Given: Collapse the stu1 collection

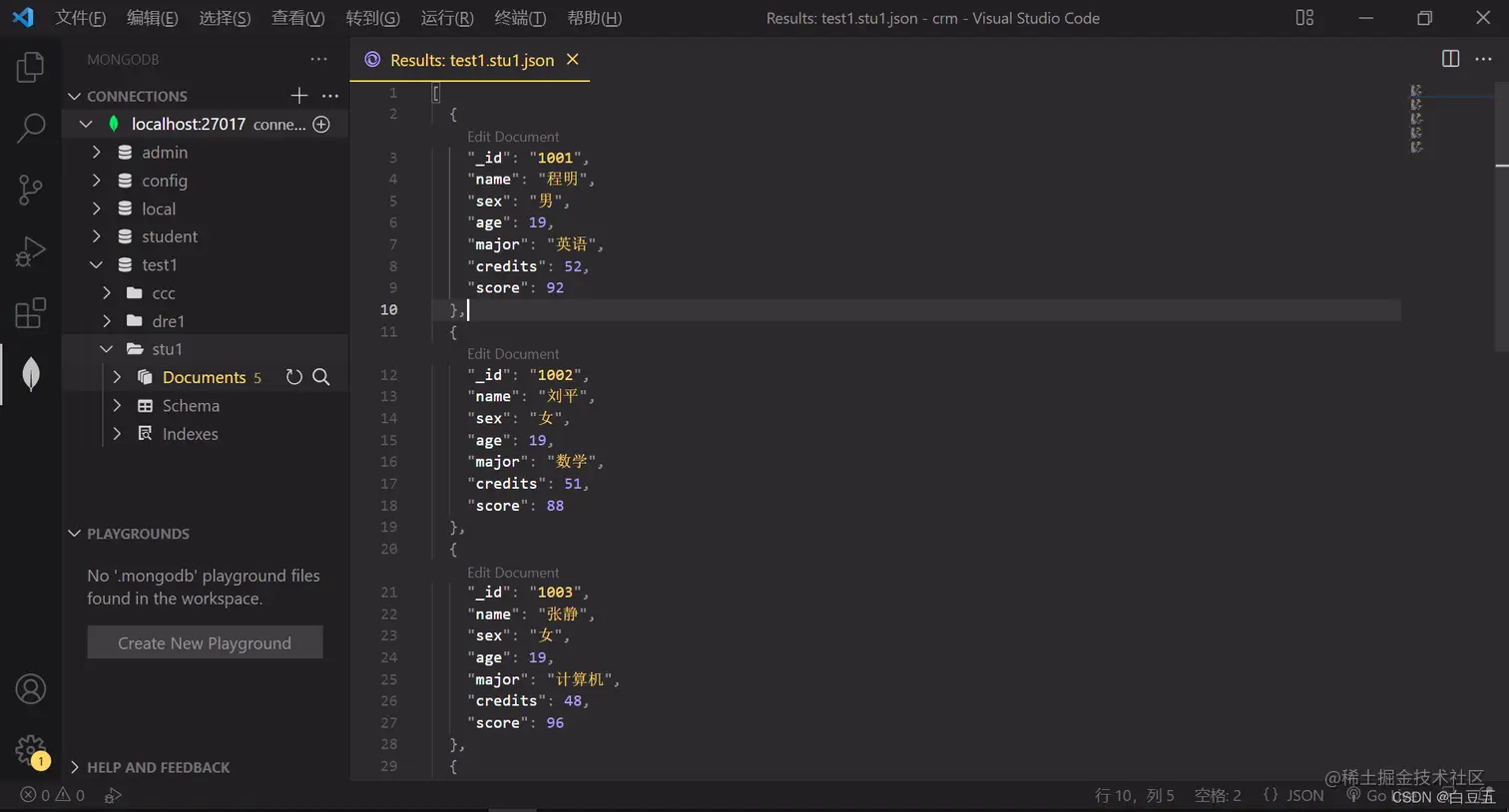Looking at the screenshot, I should point(107,349).
